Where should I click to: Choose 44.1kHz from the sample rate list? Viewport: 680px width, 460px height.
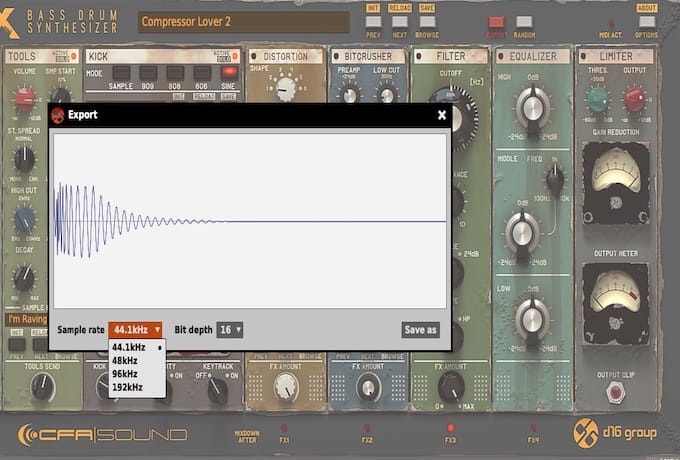pos(137,347)
